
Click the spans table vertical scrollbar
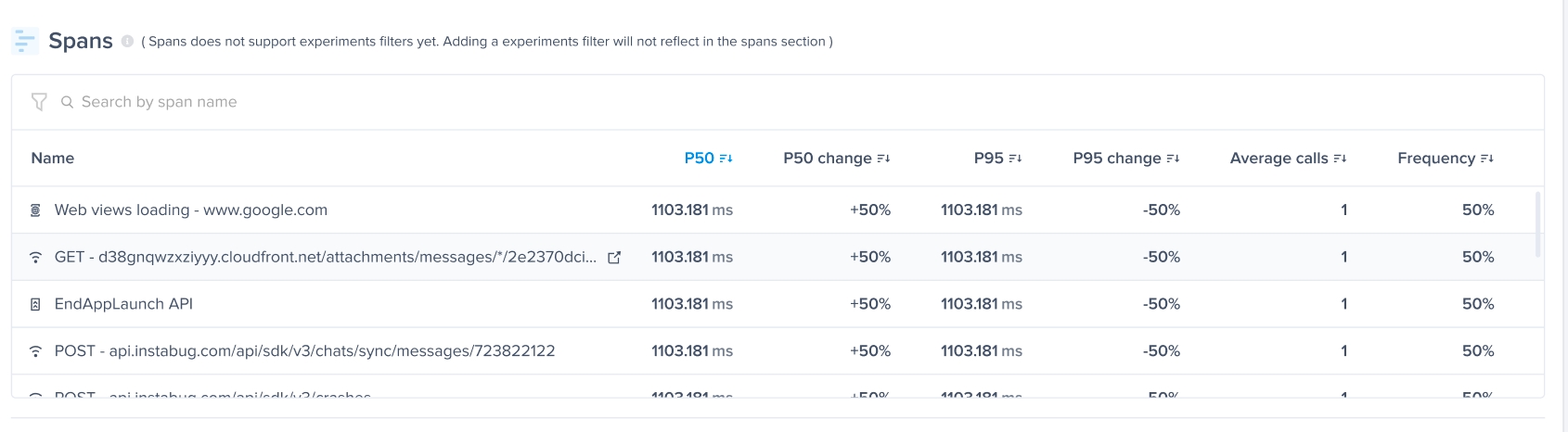coord(1537,224)
